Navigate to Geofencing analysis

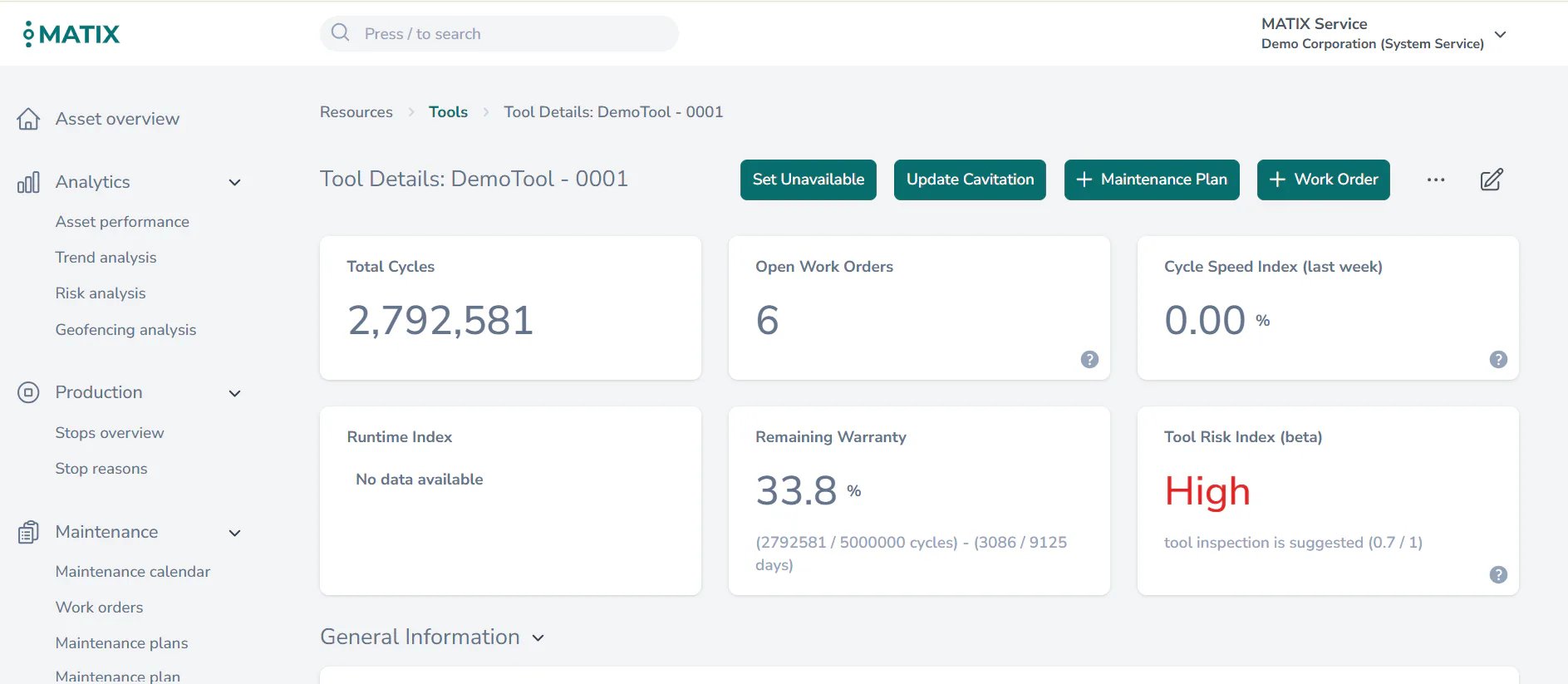pos(125,330)
